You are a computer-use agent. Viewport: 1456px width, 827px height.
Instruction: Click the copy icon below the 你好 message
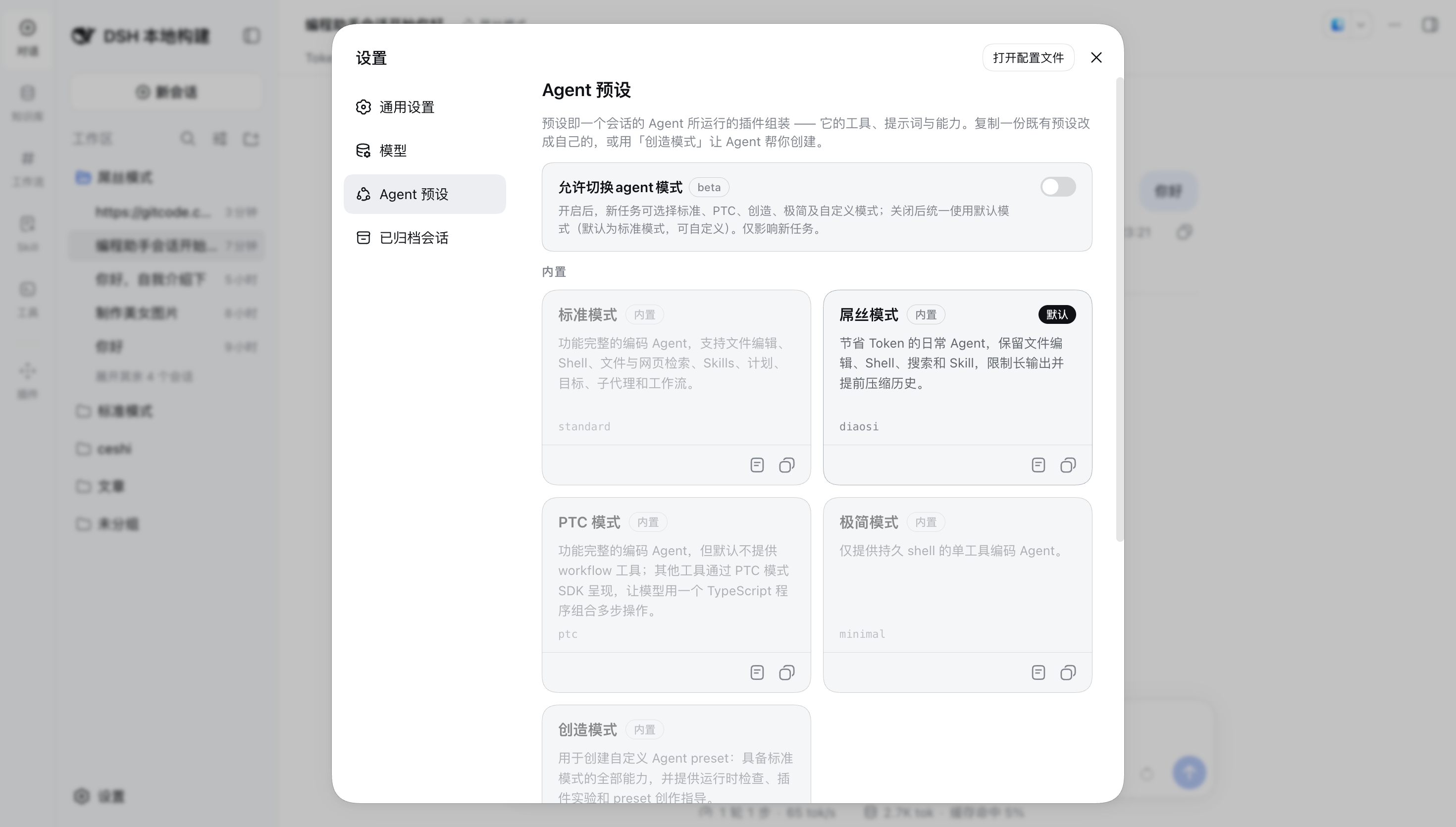1184,232
